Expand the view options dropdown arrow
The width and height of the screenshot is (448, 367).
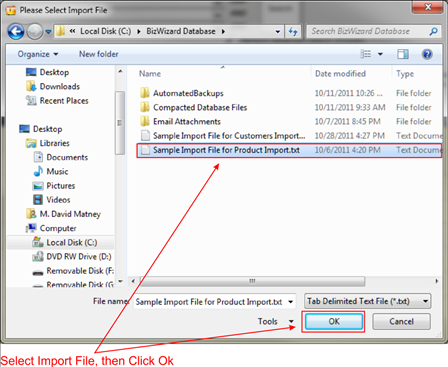380,54
